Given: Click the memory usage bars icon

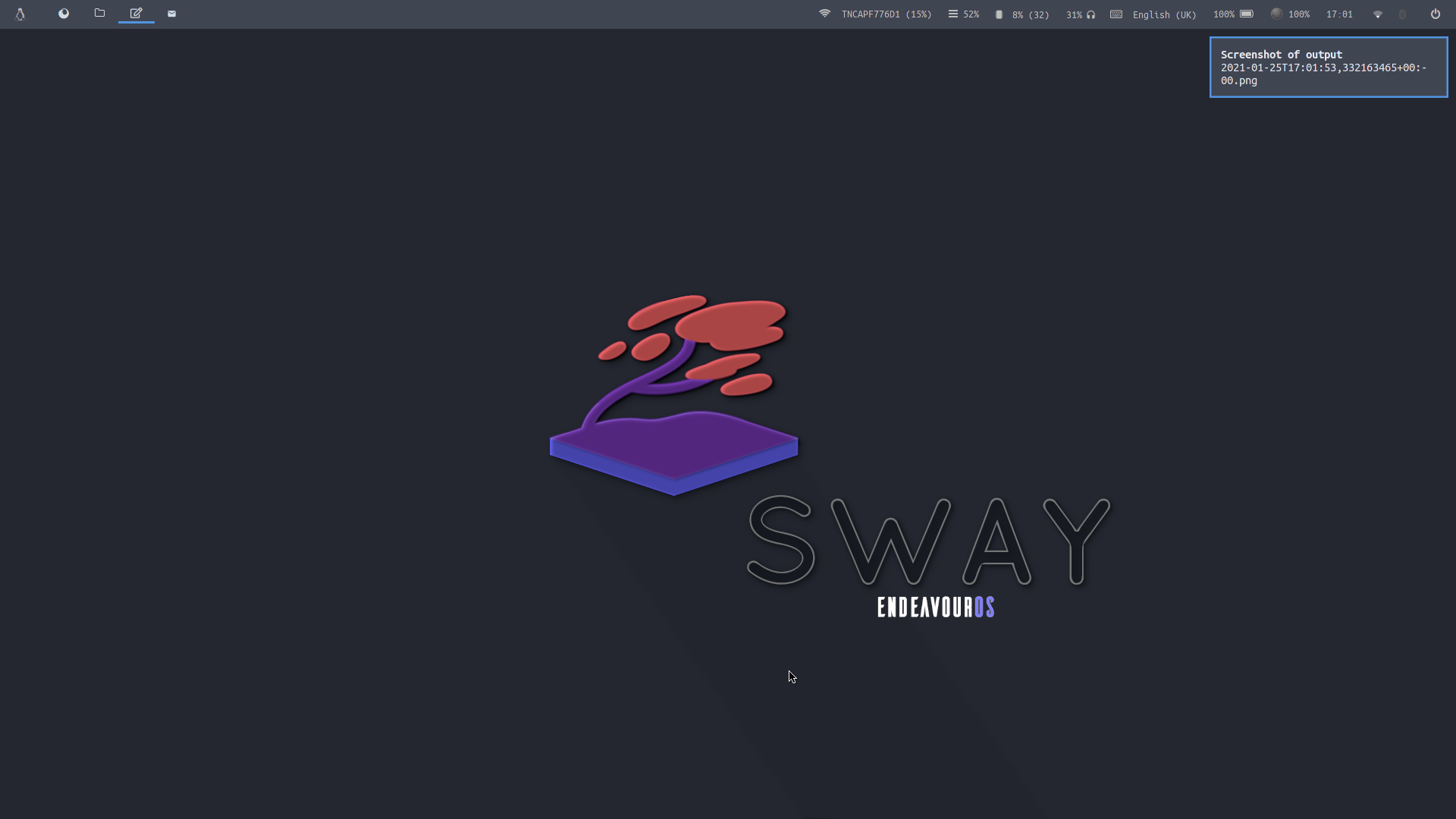Looking at the screenshot, I should pyautogui.click(x=953, y=14).
